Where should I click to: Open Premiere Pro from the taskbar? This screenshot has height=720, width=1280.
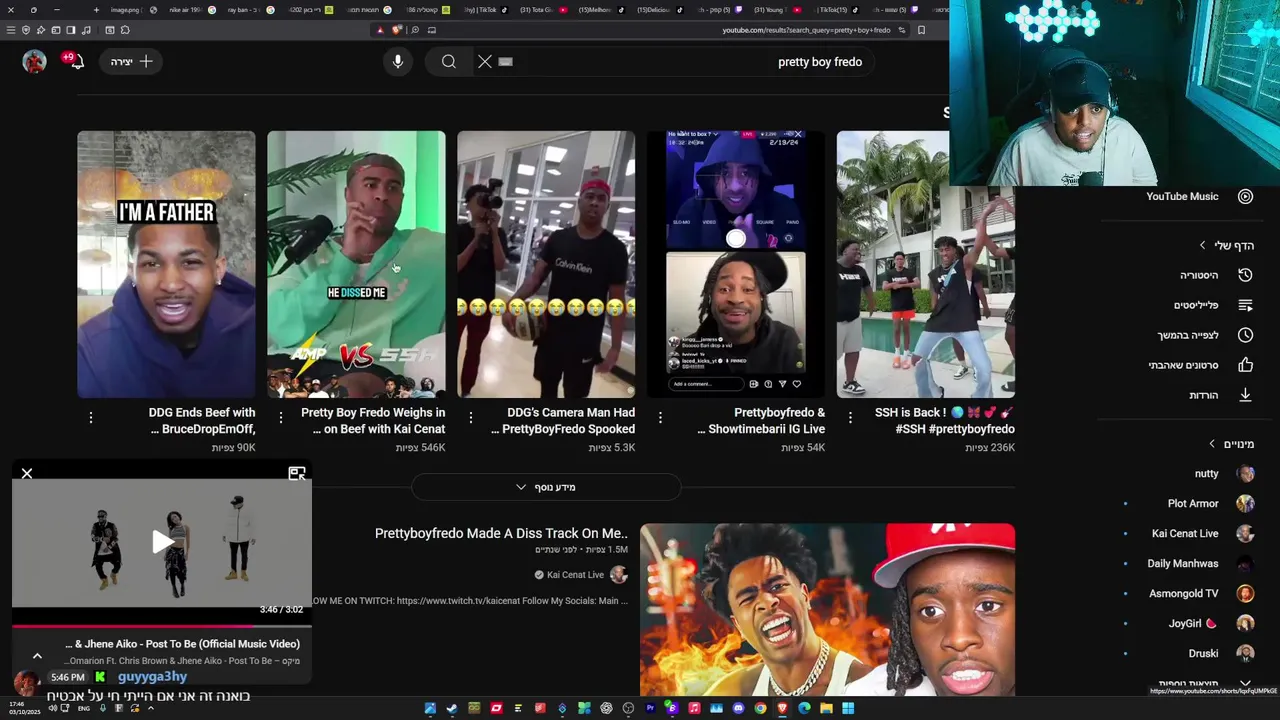click(650, 708)
